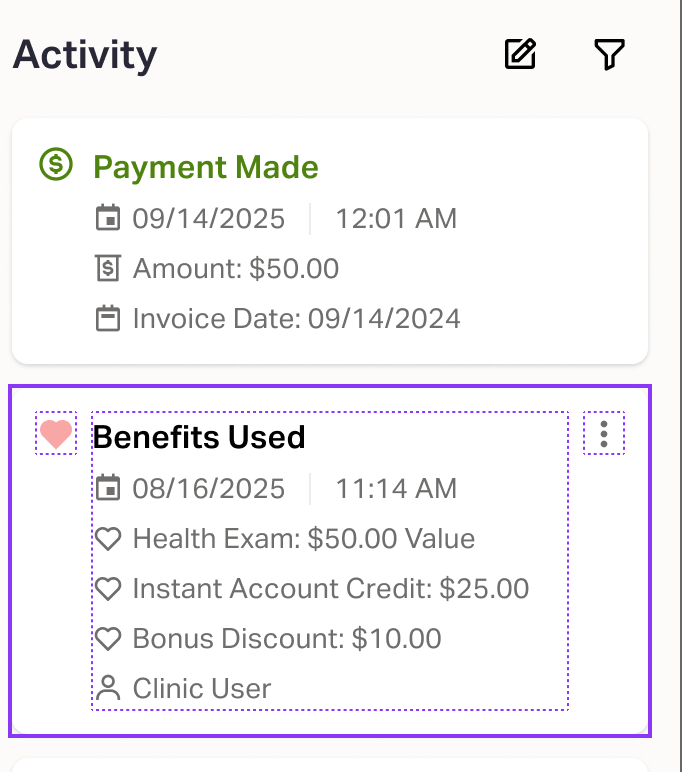Click the calendar icon beside Invoice Date
The image size is (682, 772).
pyautogui.click(x=107, y=319)
